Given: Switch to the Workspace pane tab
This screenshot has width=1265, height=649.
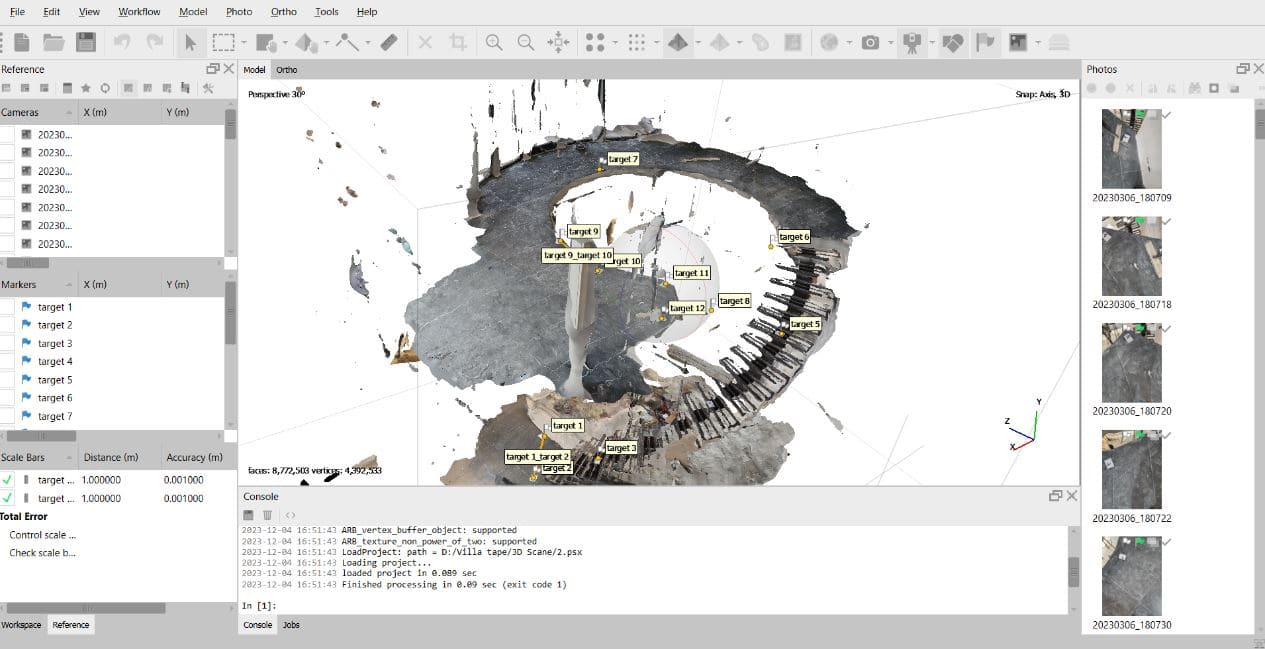Looking at the screenshot, I should point(21,625).
